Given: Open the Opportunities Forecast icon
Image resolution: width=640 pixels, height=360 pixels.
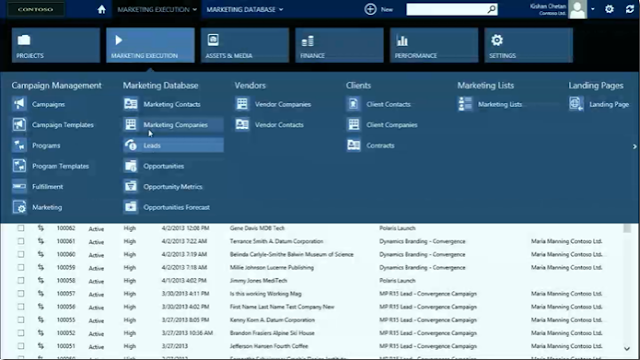Looking at the screenshot, I should pos(131,207).
